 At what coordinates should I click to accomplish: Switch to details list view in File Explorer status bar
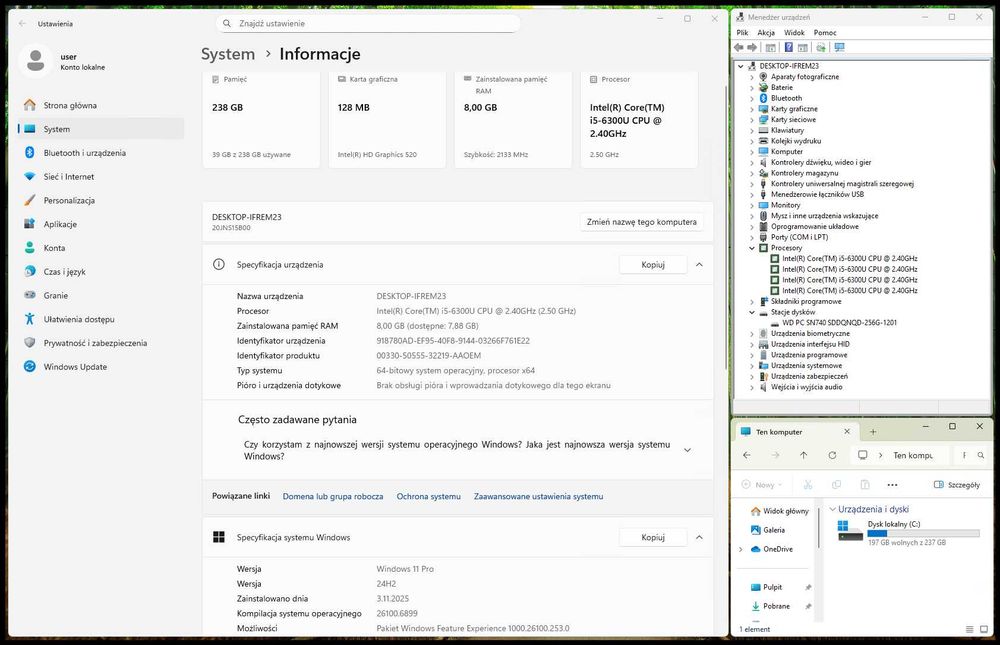(x=969, y=629)
